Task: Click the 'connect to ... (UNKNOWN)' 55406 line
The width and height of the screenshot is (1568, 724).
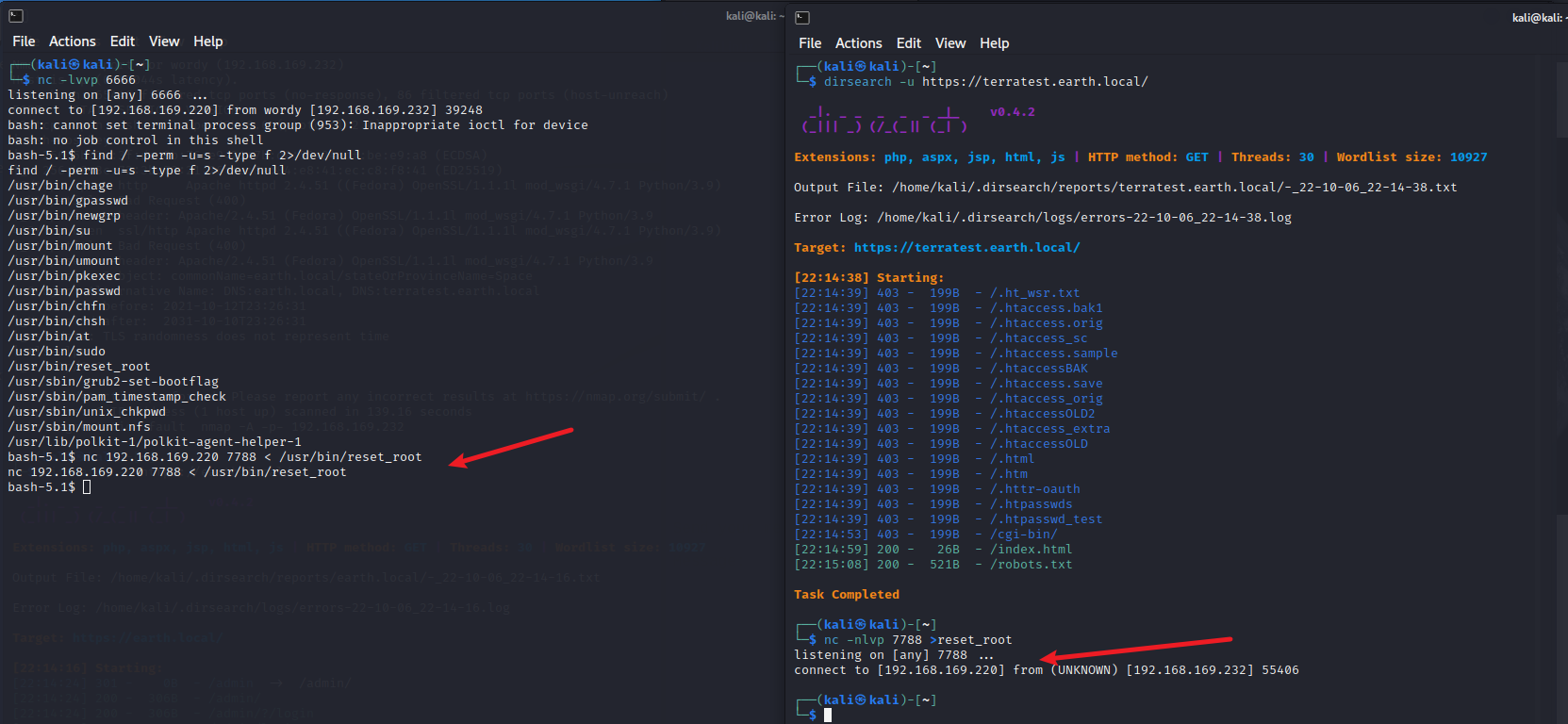Action: [1047, 670]
